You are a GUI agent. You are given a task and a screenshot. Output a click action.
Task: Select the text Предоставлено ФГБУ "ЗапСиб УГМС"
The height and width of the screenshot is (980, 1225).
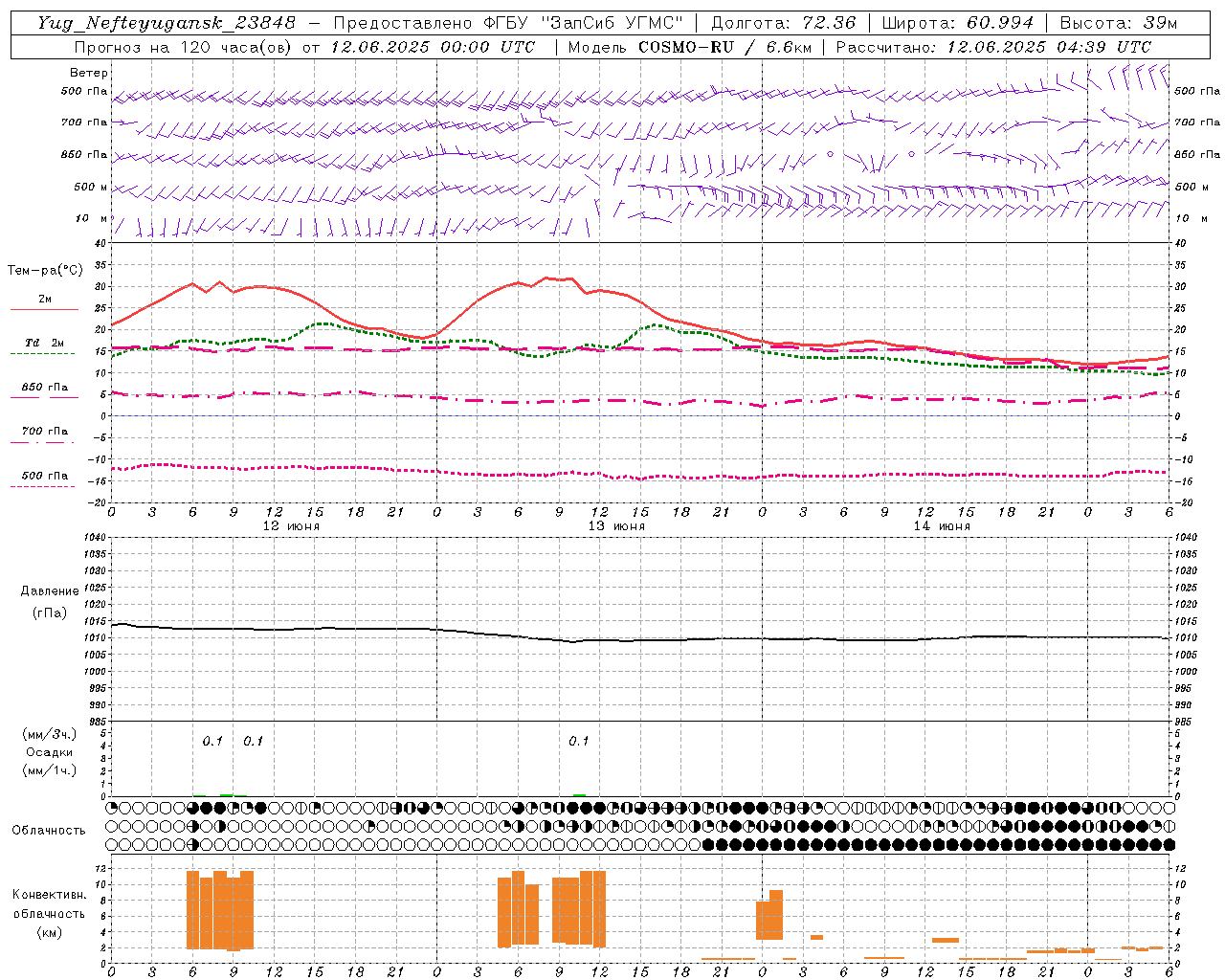508,23
